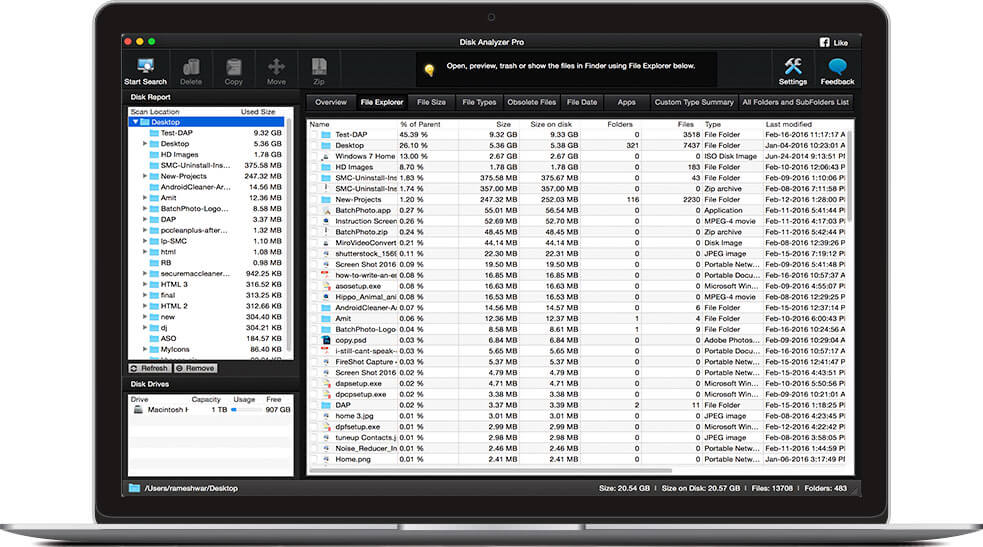Click the Move arrows icon
983x547 pixels.
tap(276, 66)
